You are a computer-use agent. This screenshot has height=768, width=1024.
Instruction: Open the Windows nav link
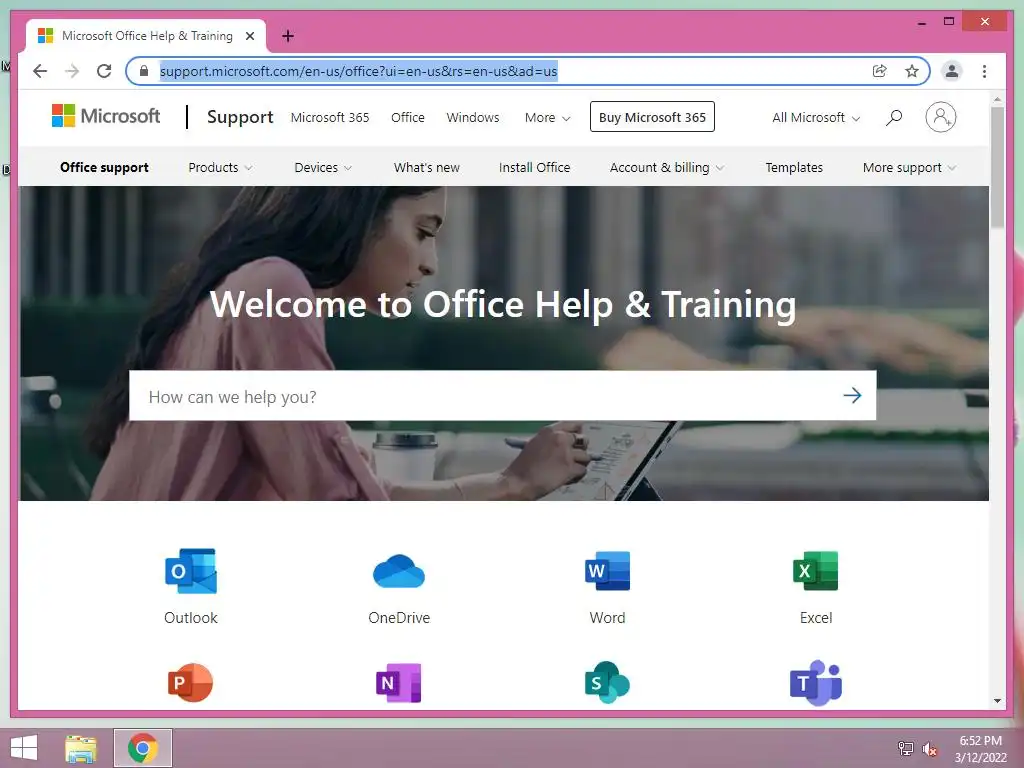(473, 118)
